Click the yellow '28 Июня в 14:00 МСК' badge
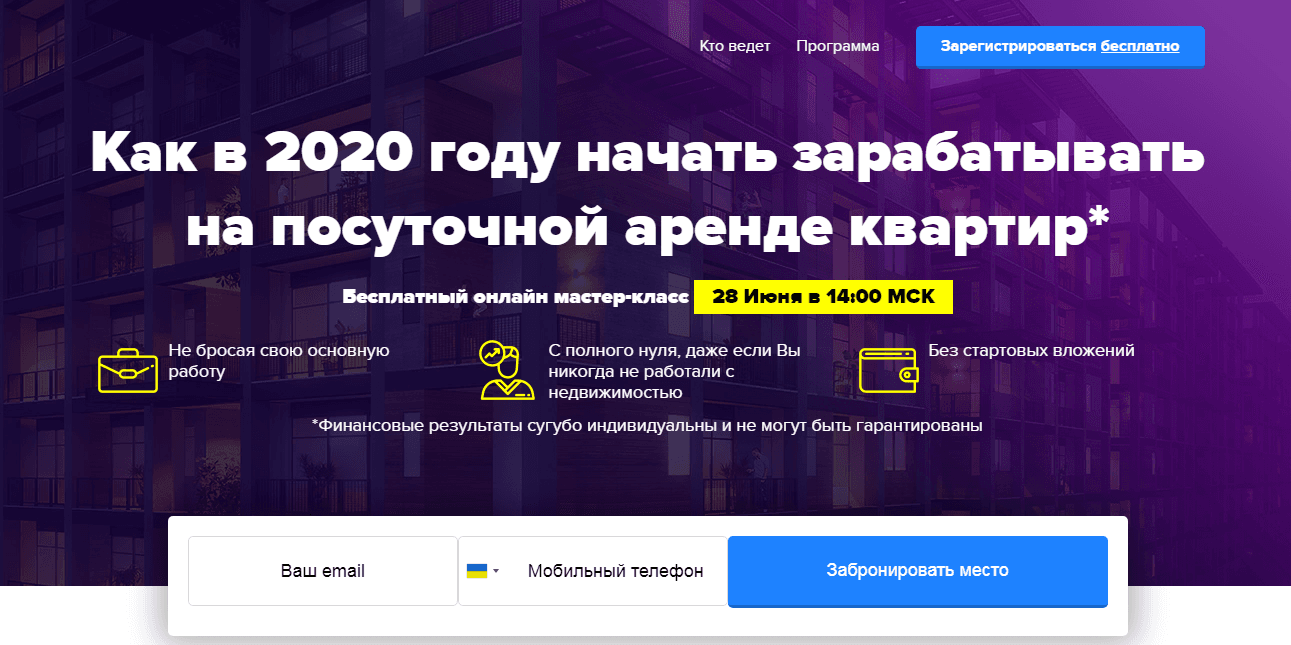Viewport: 1291px width, 645px height. coord(822,296)
